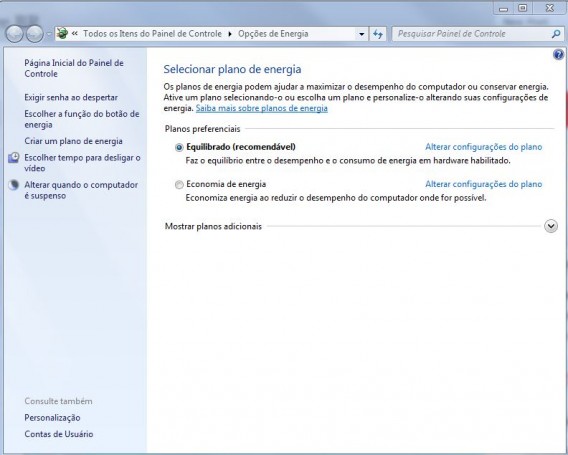
Task: Maximize the Opções de Energia window
Action: click(522, 8)
